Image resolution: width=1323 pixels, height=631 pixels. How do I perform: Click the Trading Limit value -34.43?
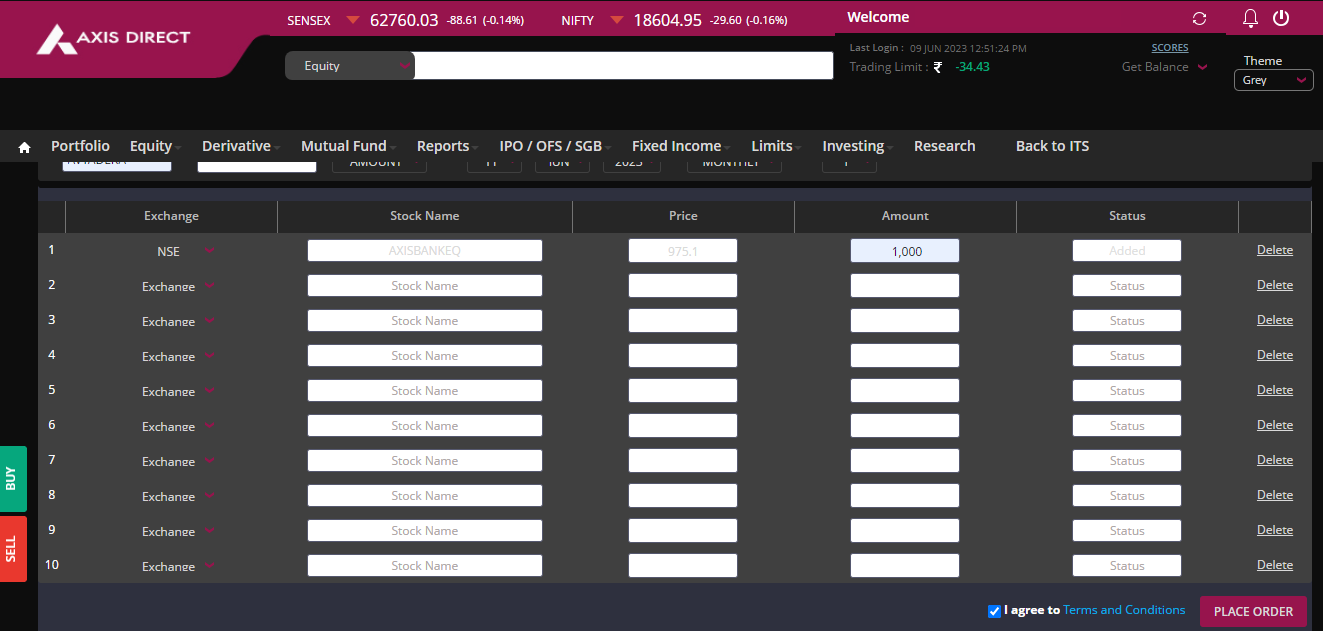point(972,67)
